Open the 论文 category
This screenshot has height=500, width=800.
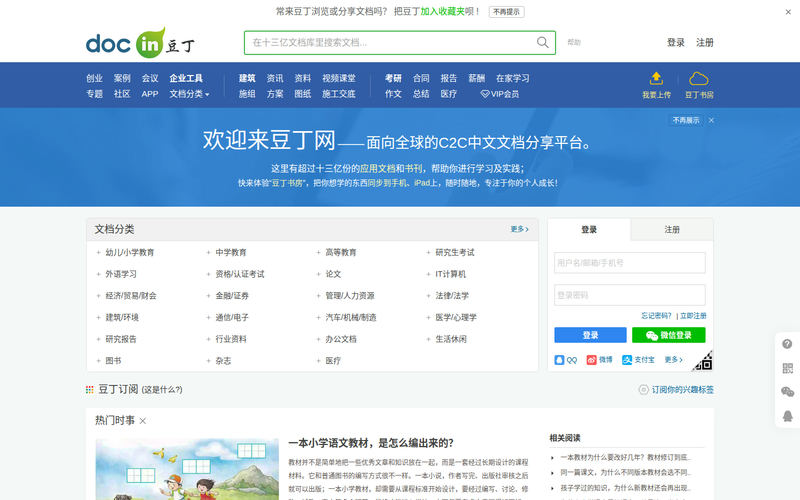point(333,274)
